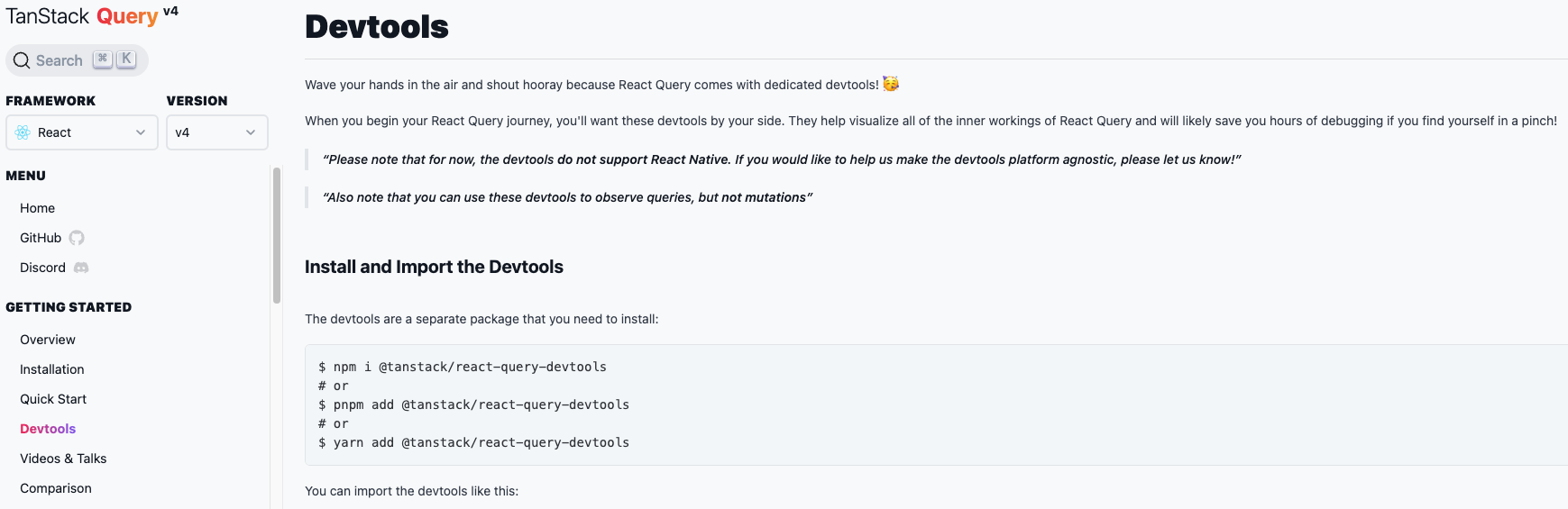This screenshot has width=1568, height=509.
Task: Click the pnpm add command line
Action: point(473,404)
